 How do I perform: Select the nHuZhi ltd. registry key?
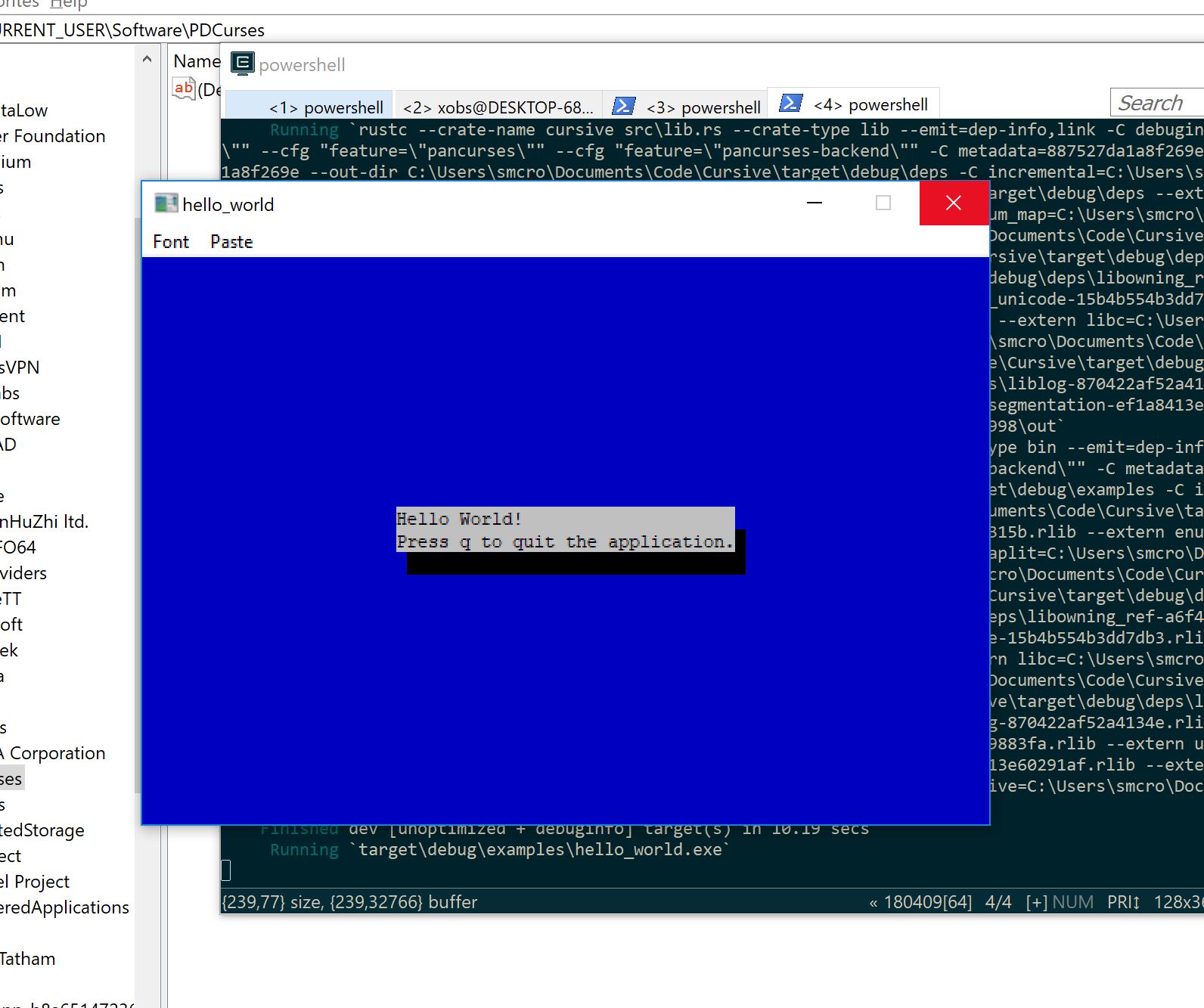click(45, 522)
